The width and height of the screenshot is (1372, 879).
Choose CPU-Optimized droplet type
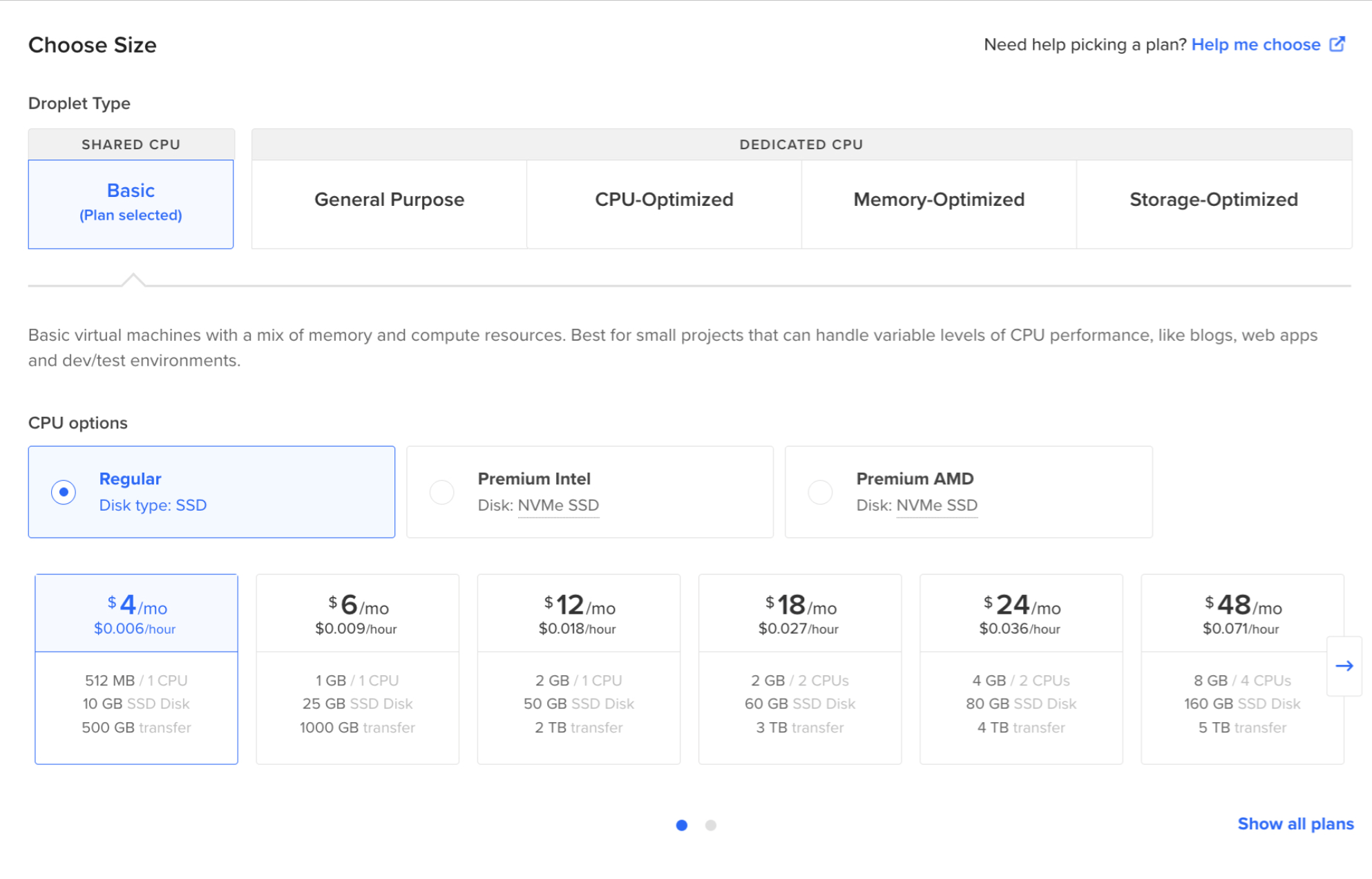pyautogui.click(x=664, y=200)
